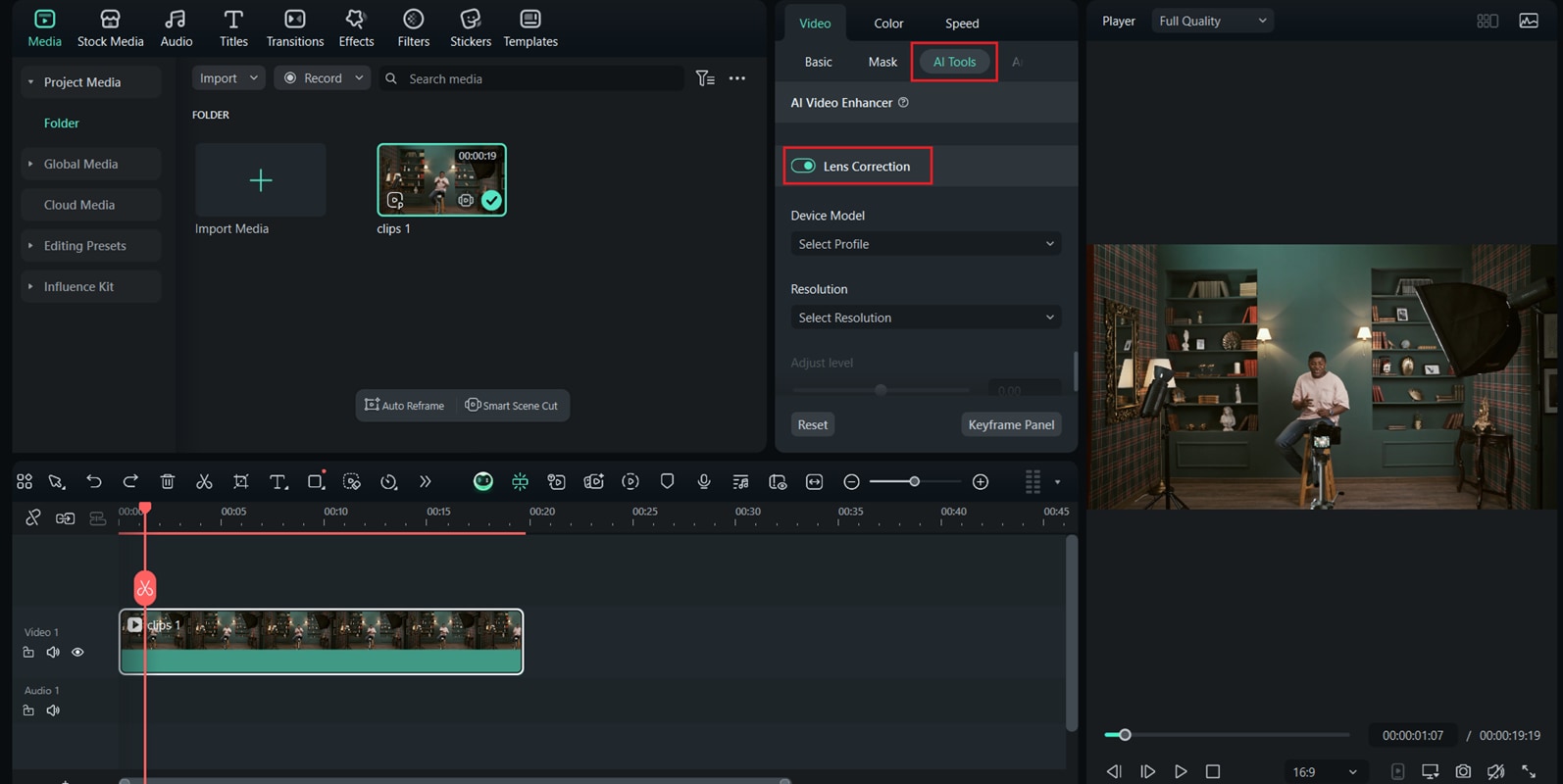Screen dimensions: 1563x784
Task: Click the Undo icon in timeline toolbar
Action: pyautogui.click(x=93, y=481)
